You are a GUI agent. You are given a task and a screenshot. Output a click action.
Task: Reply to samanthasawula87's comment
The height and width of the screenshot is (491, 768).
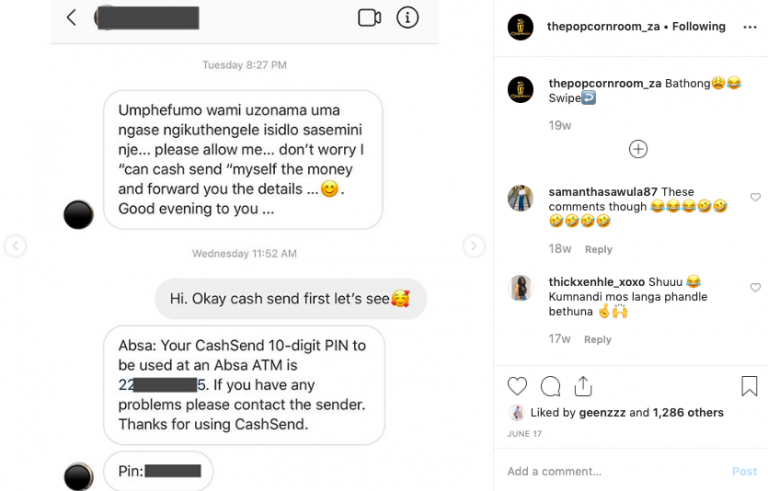(598, 249)
